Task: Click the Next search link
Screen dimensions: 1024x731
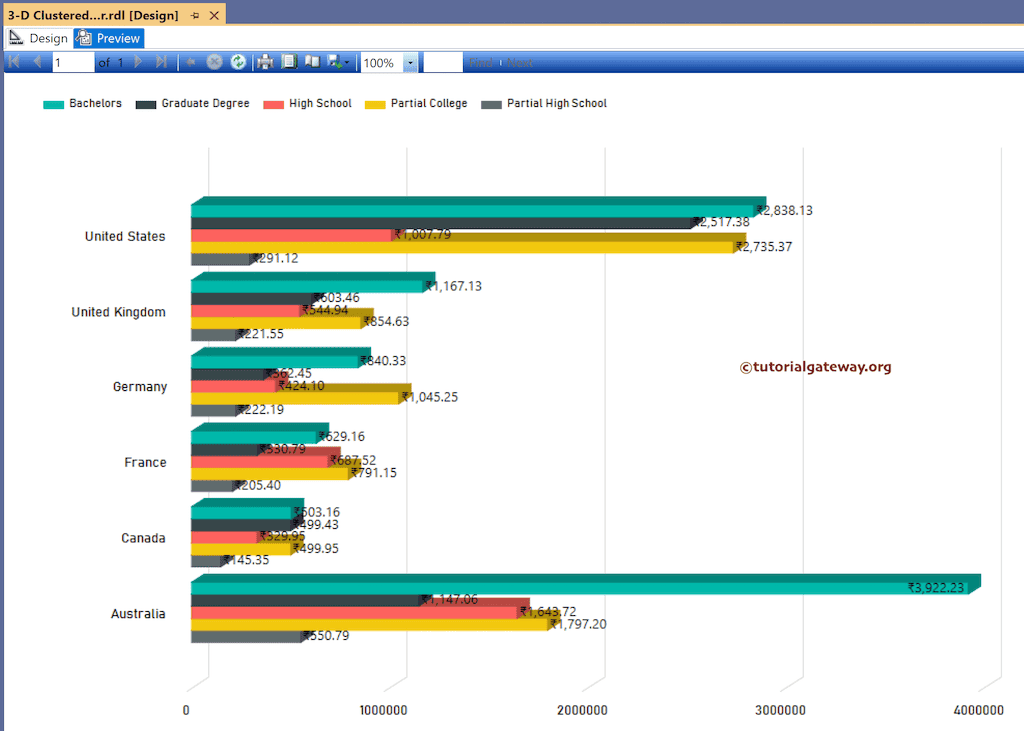Action: click(519, 61)
